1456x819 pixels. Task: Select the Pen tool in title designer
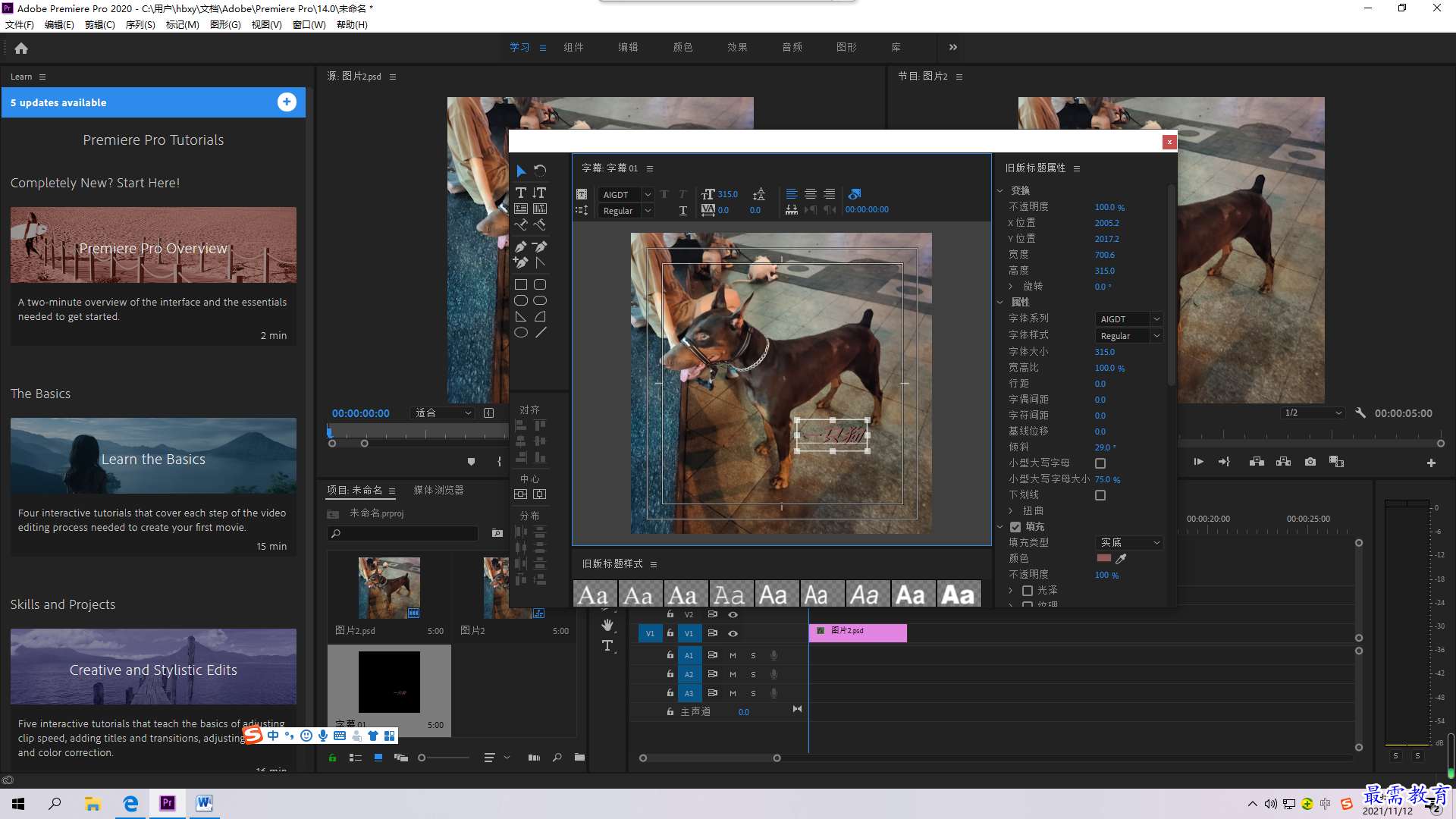click(521, 246)
